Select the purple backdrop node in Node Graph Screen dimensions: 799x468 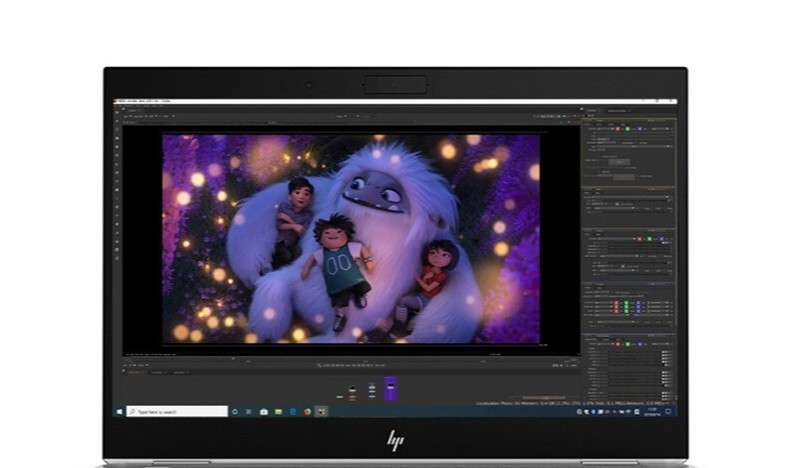(x=390, y=389)
